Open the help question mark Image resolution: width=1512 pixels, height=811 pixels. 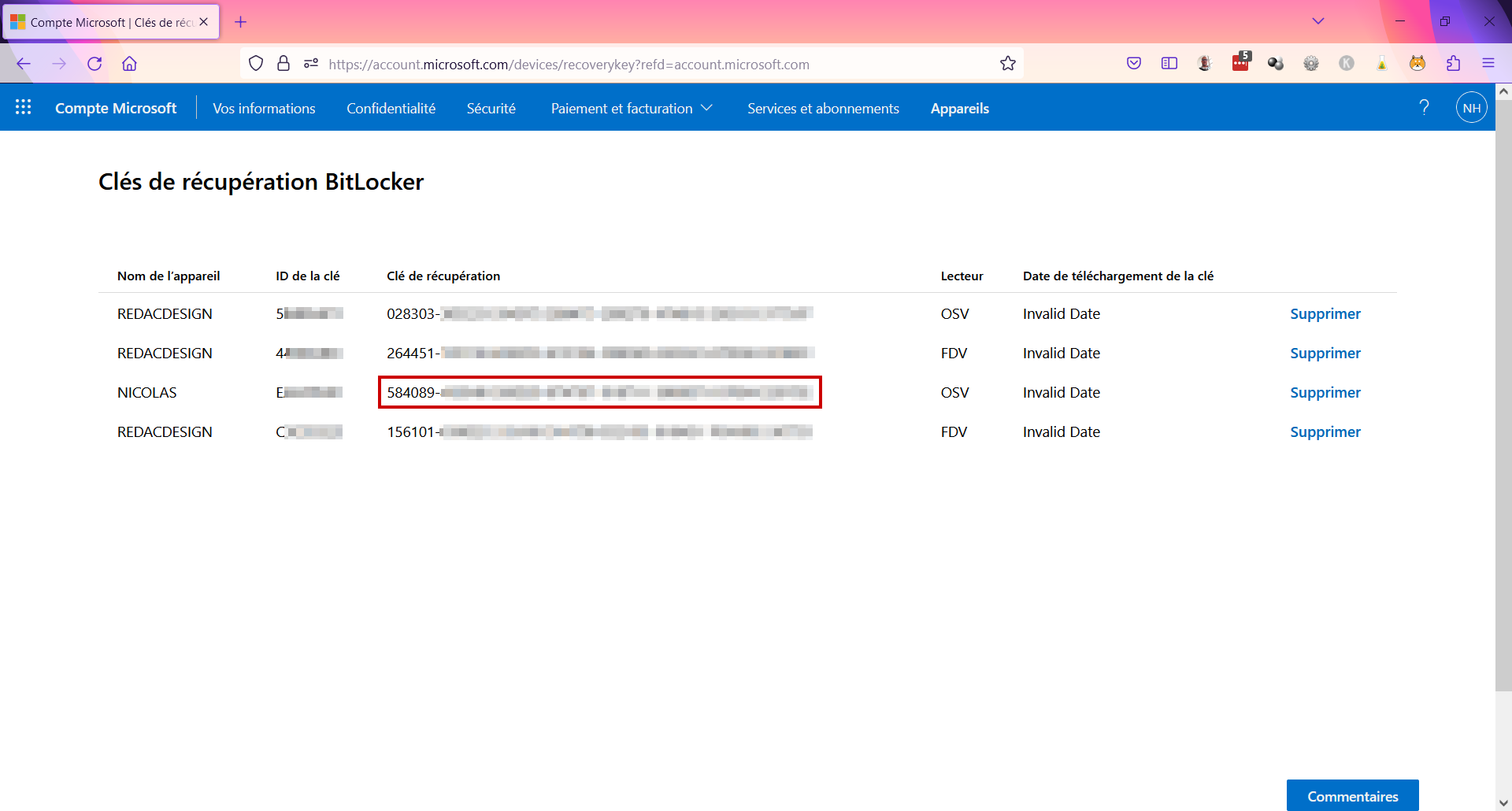1424,107
